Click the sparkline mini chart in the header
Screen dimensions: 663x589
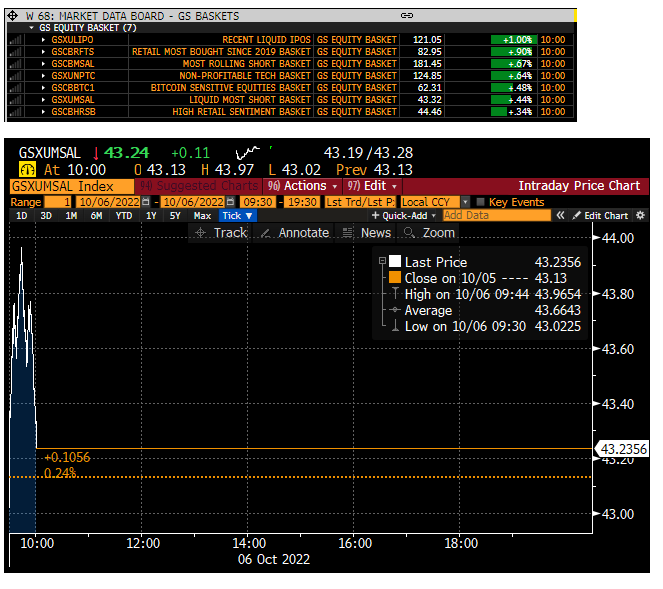click(x=248, y=153)
